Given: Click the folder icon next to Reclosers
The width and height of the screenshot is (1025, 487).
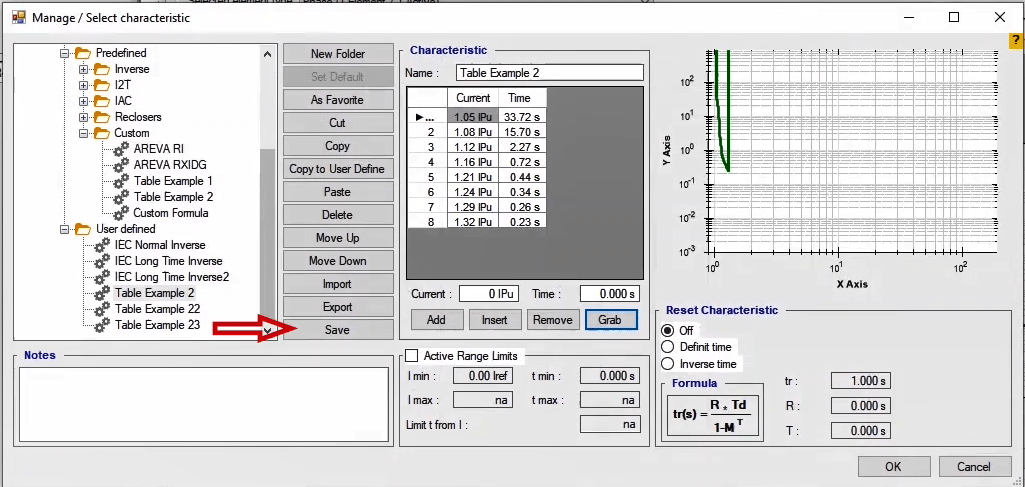Looking at the screenshot, I should [102, 117].
